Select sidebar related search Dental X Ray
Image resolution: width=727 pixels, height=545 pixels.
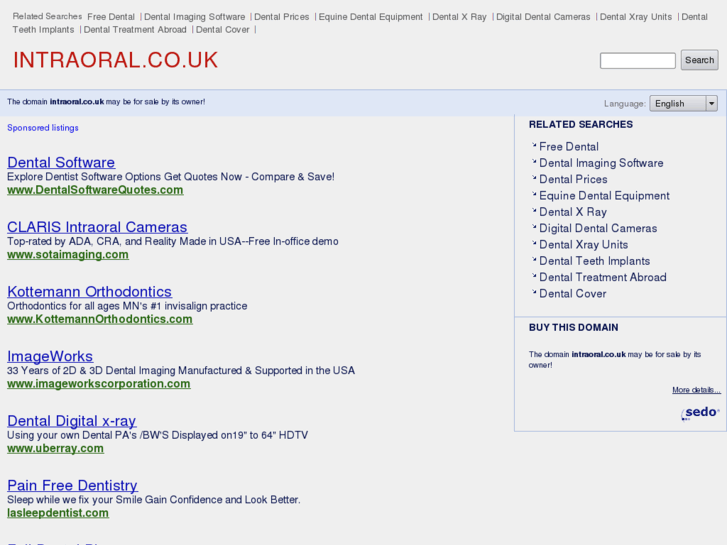point(573,212)
